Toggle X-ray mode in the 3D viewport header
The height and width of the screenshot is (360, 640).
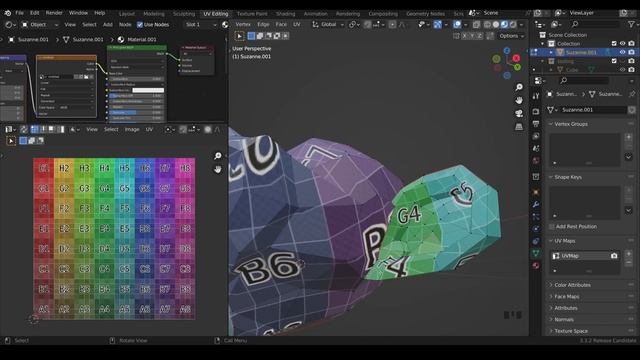click(x=476, y=24)
